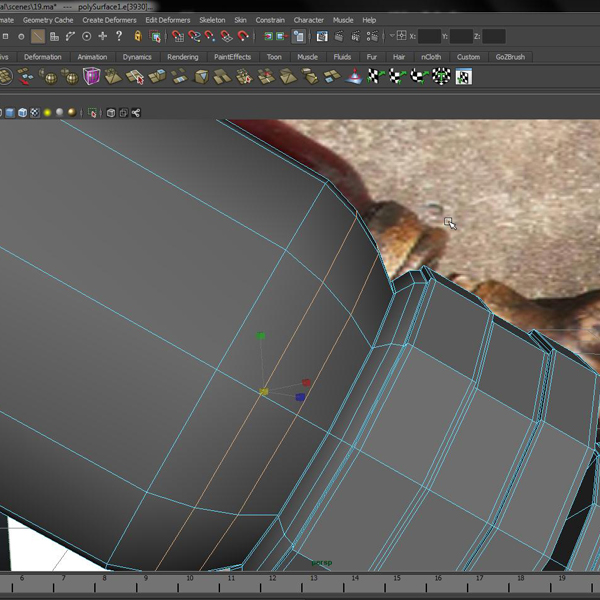Click the output connections icon
The width and height of the screenshot is (600, 600).
pos(282,36)
